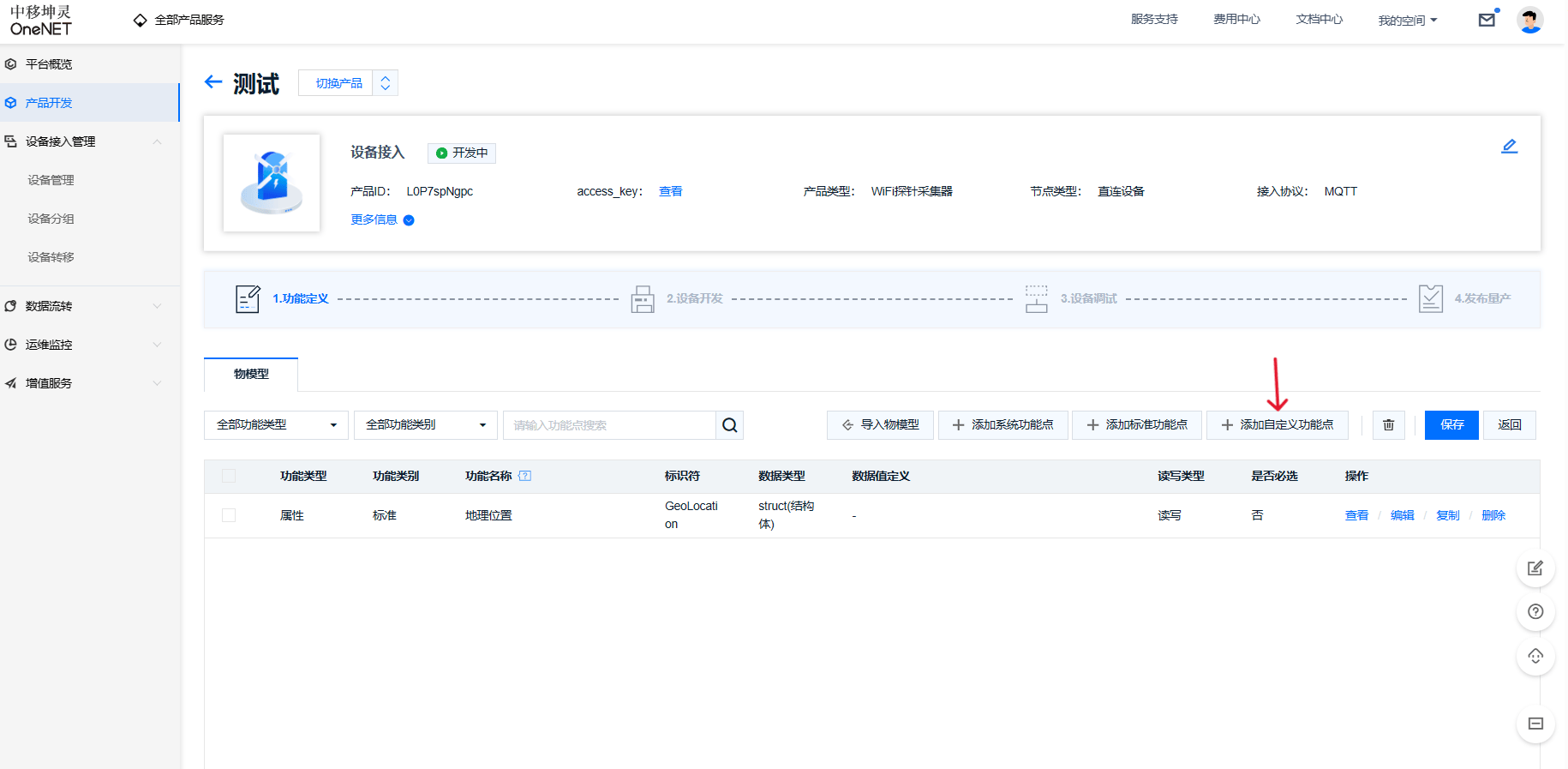This screenshot has width=1568, height=769.
Task: Click the edit pencil icon on the product card
Action: click(x=1510, y=147)
